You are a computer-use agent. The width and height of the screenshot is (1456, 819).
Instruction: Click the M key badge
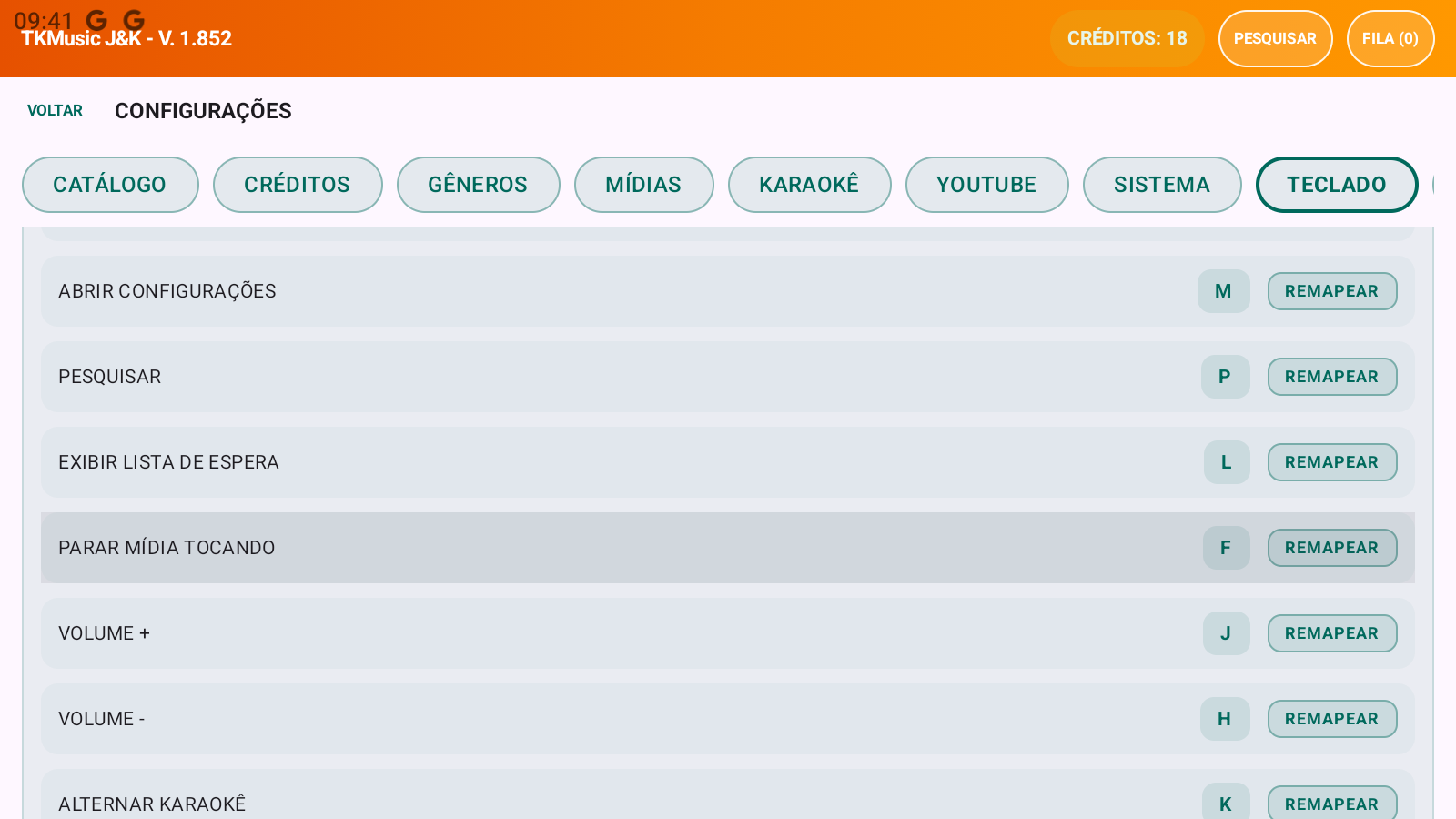coord(1224,291)
